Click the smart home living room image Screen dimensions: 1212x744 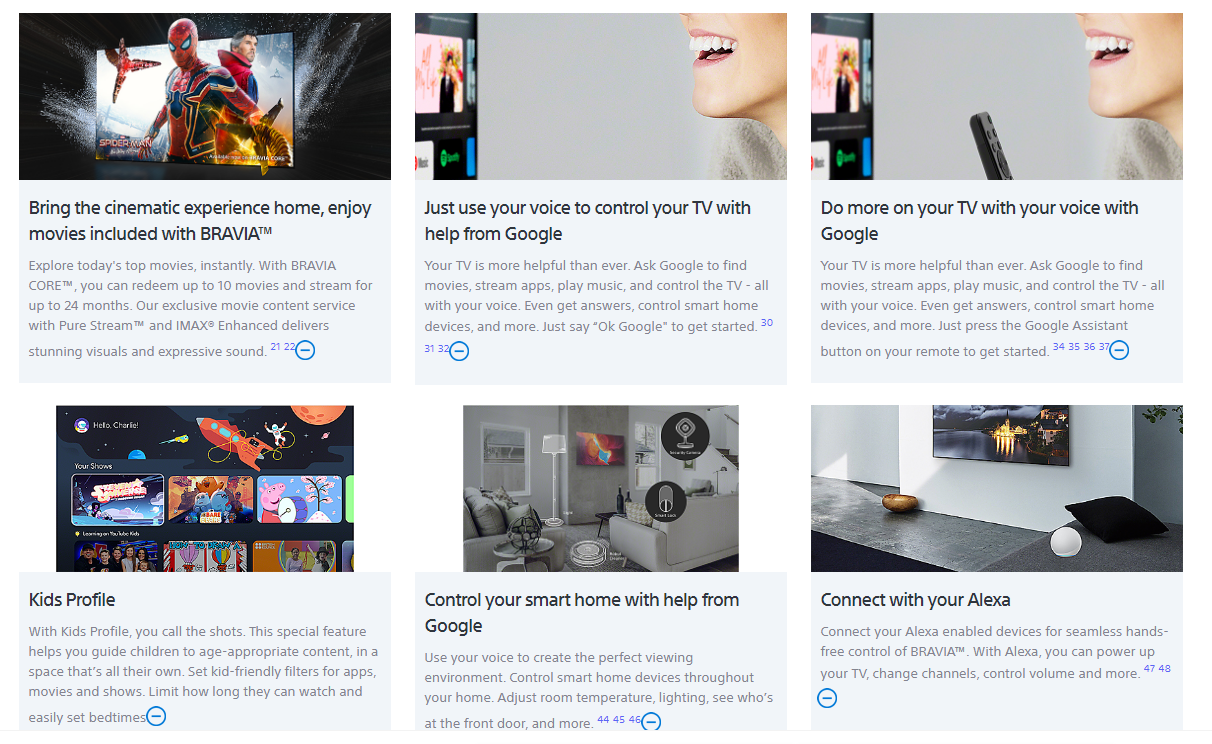coord(600,488)
